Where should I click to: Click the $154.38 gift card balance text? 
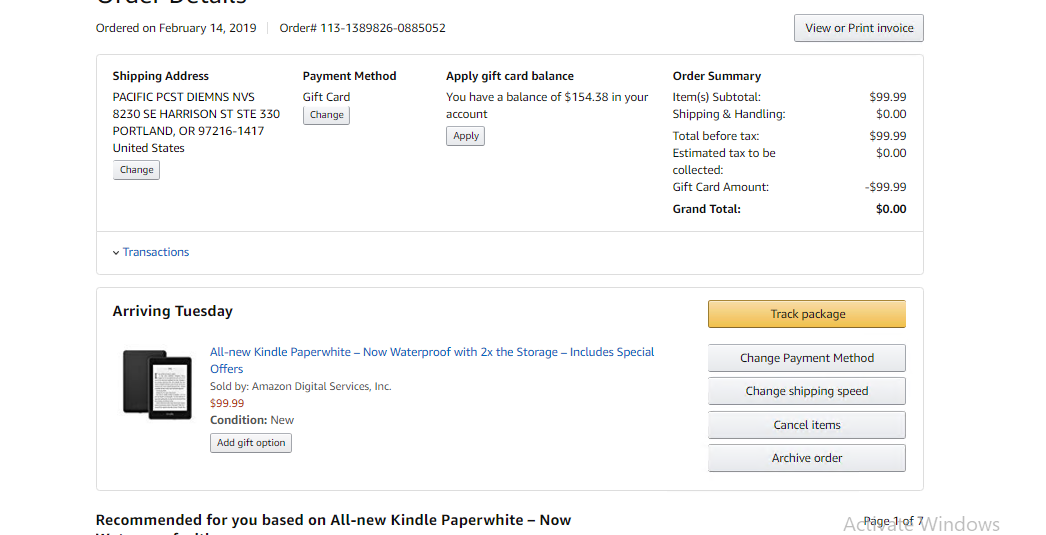(x=586, y=97)
